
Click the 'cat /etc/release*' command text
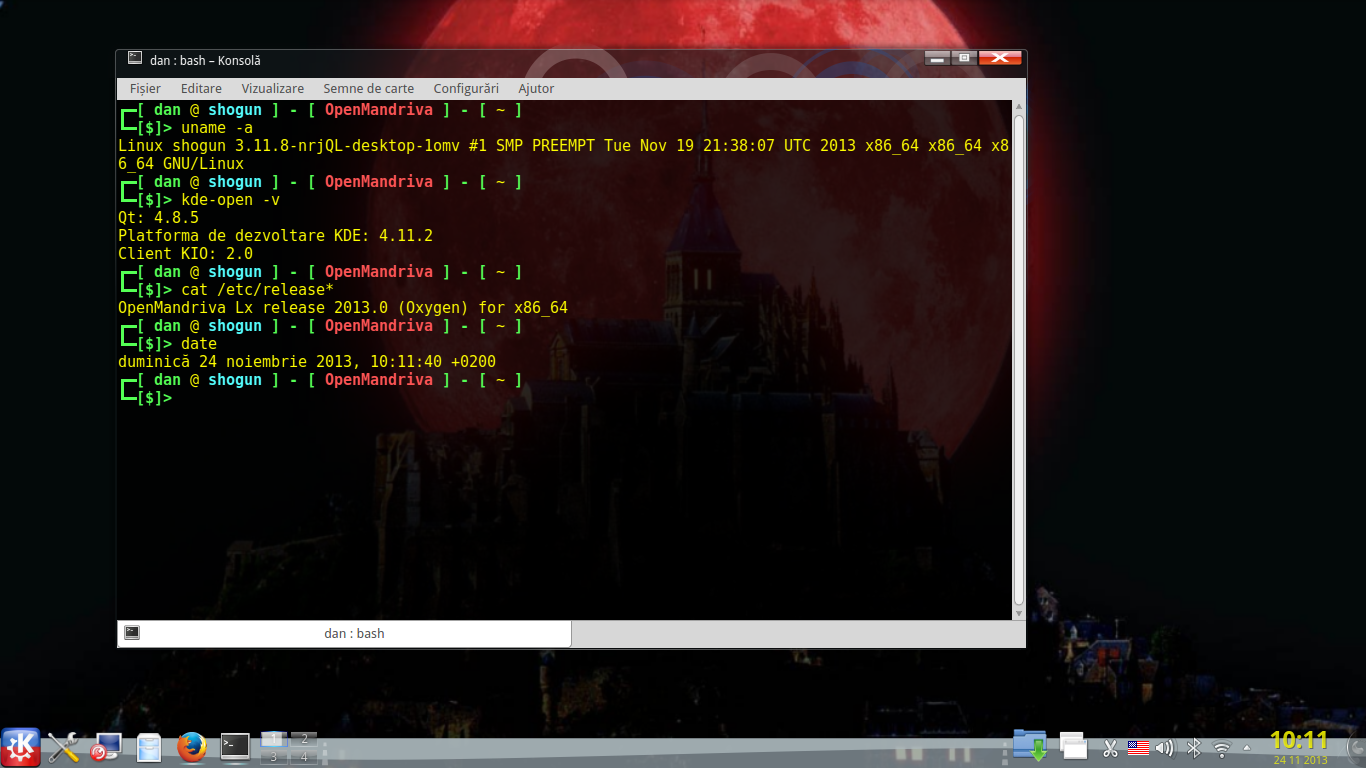tap(258, 290)
